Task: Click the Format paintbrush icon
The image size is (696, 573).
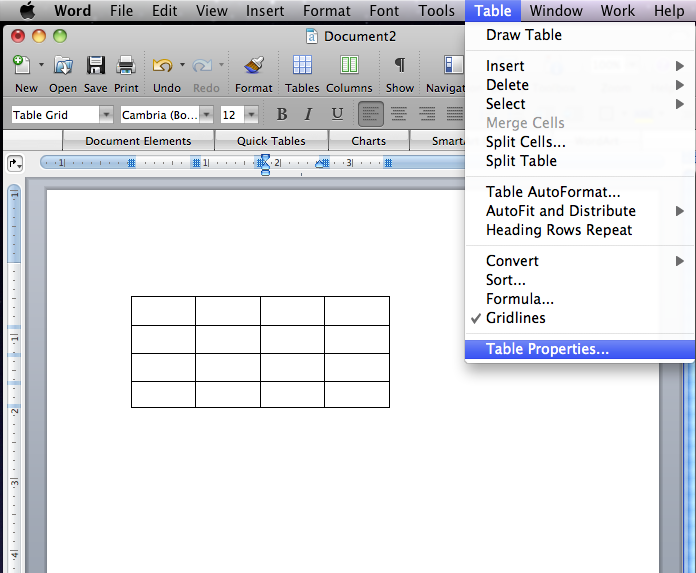Action: [x=254, y=65]
